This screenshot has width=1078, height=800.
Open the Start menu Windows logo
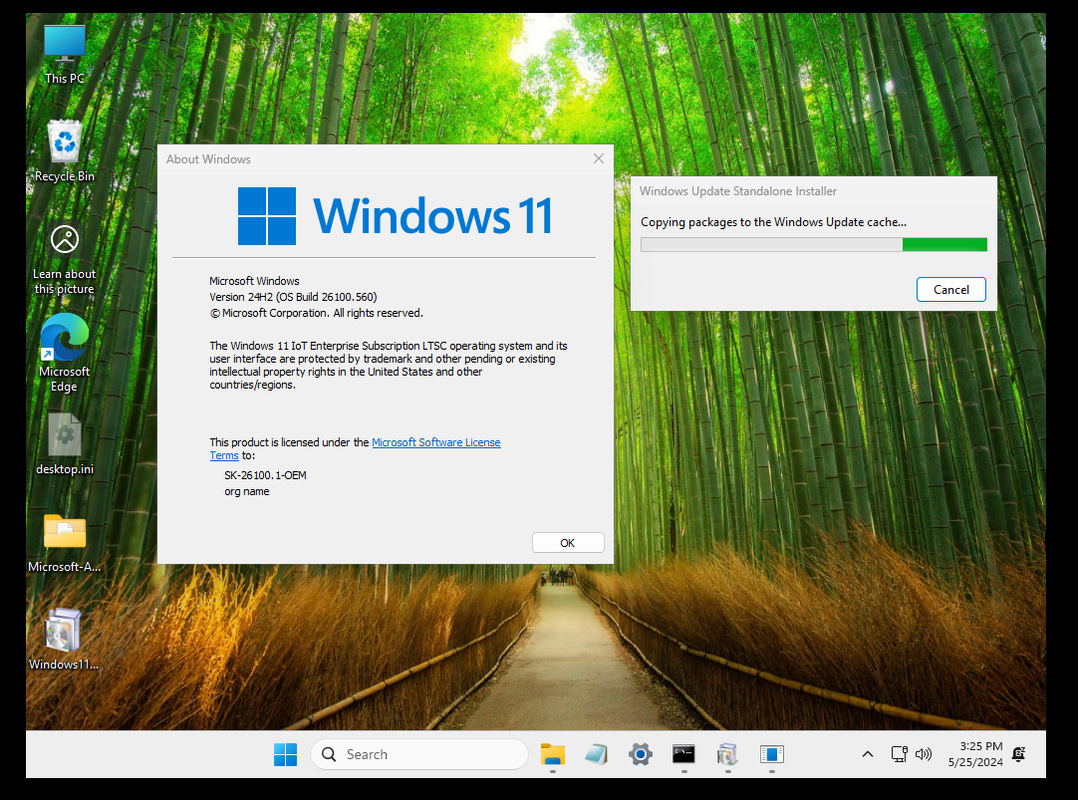click(x=285, y=755)
